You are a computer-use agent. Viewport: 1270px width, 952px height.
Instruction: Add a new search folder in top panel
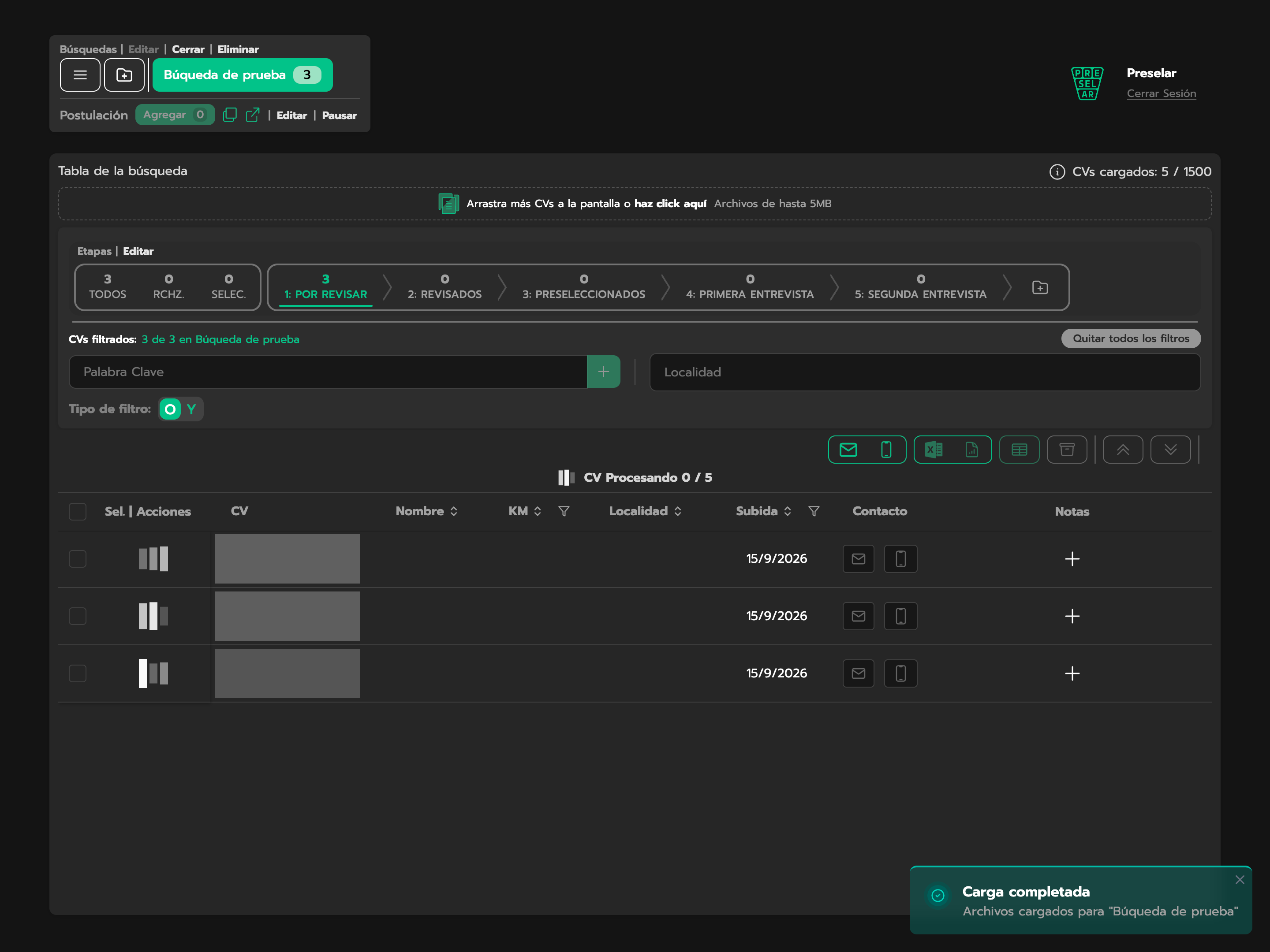click(124, 74)
